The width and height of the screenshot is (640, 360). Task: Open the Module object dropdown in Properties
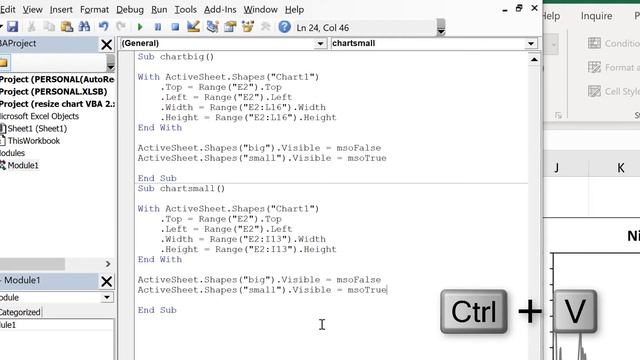(x=107, y=297)
